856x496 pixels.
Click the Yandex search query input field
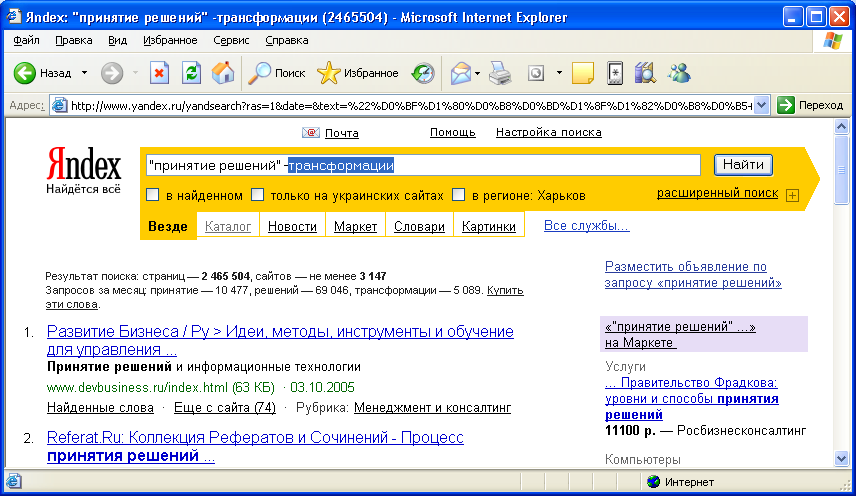point(423,165)
